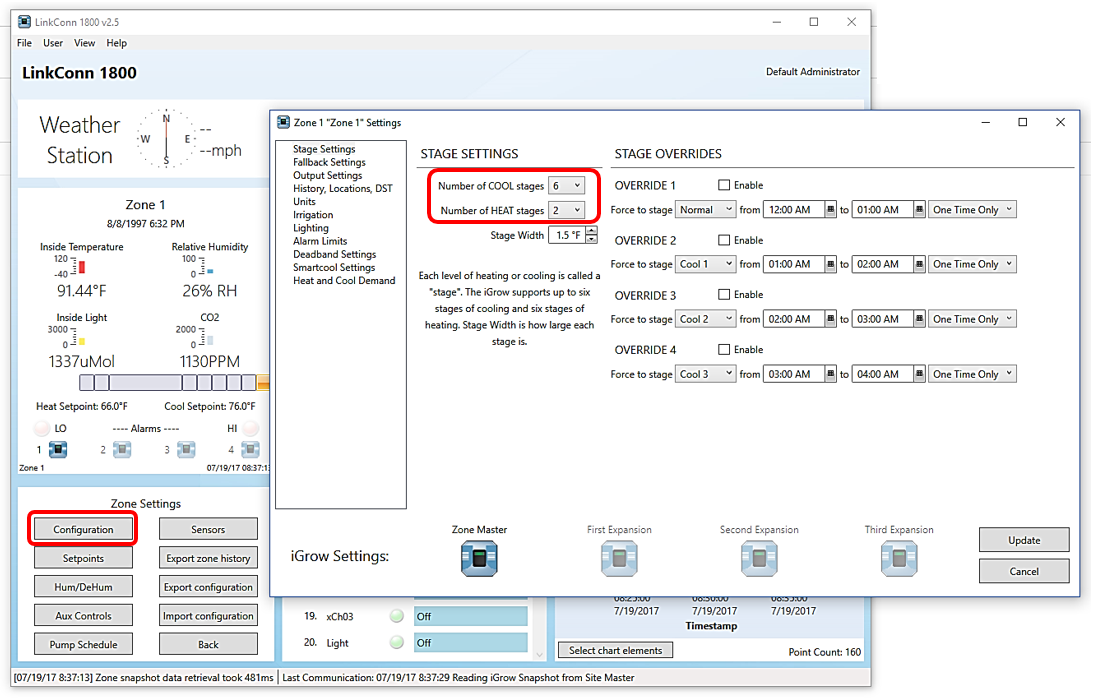Click zone 3 controller icon below alarms
This screenshot has height=698, width=1093.
(186, 450)
